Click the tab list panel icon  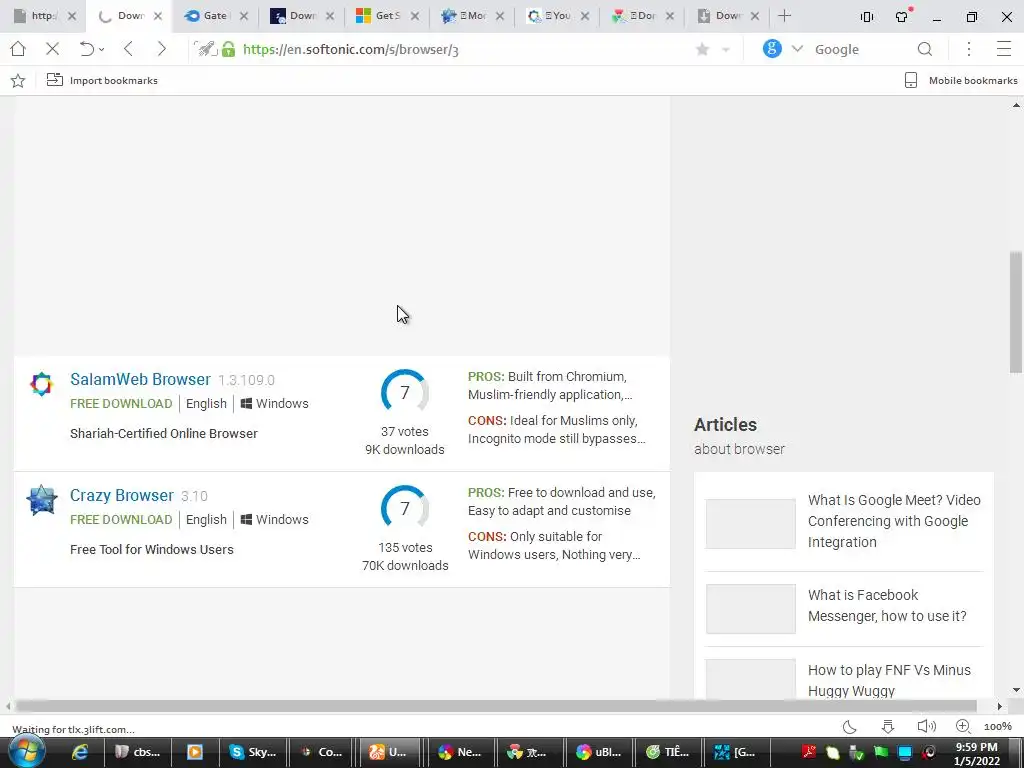[x=867, y=17]
